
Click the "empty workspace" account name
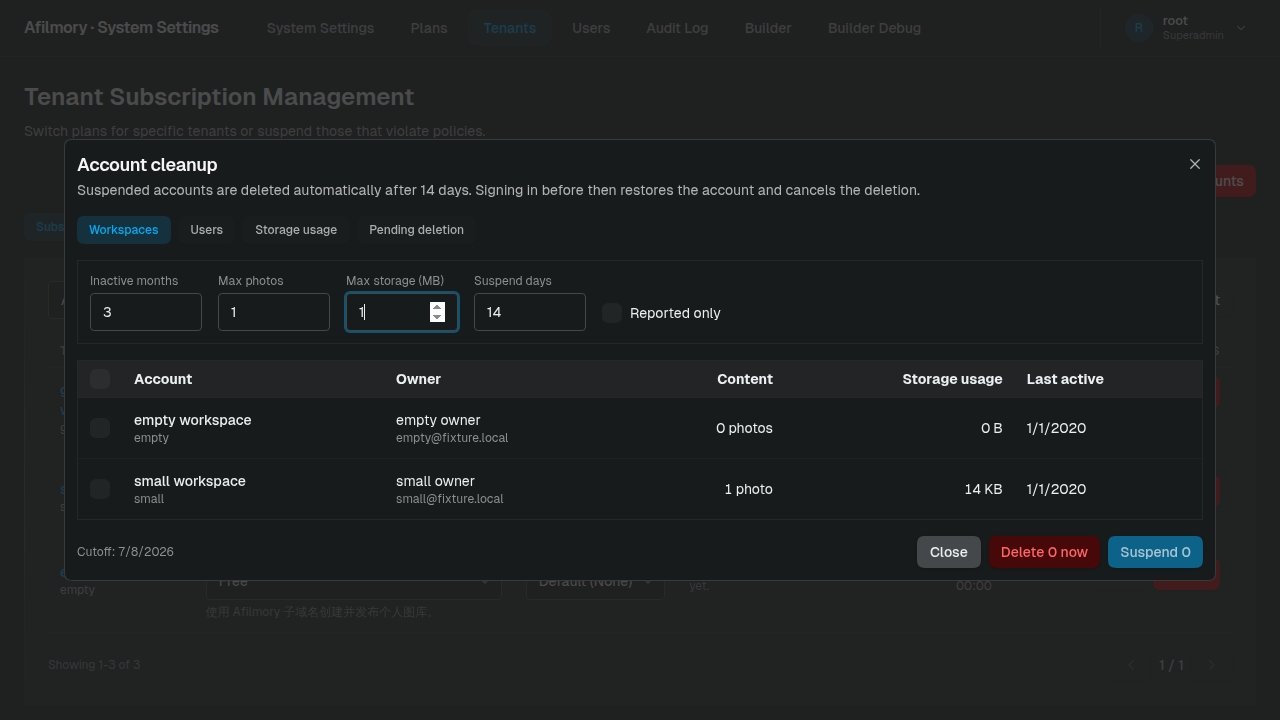coord(193,420)
